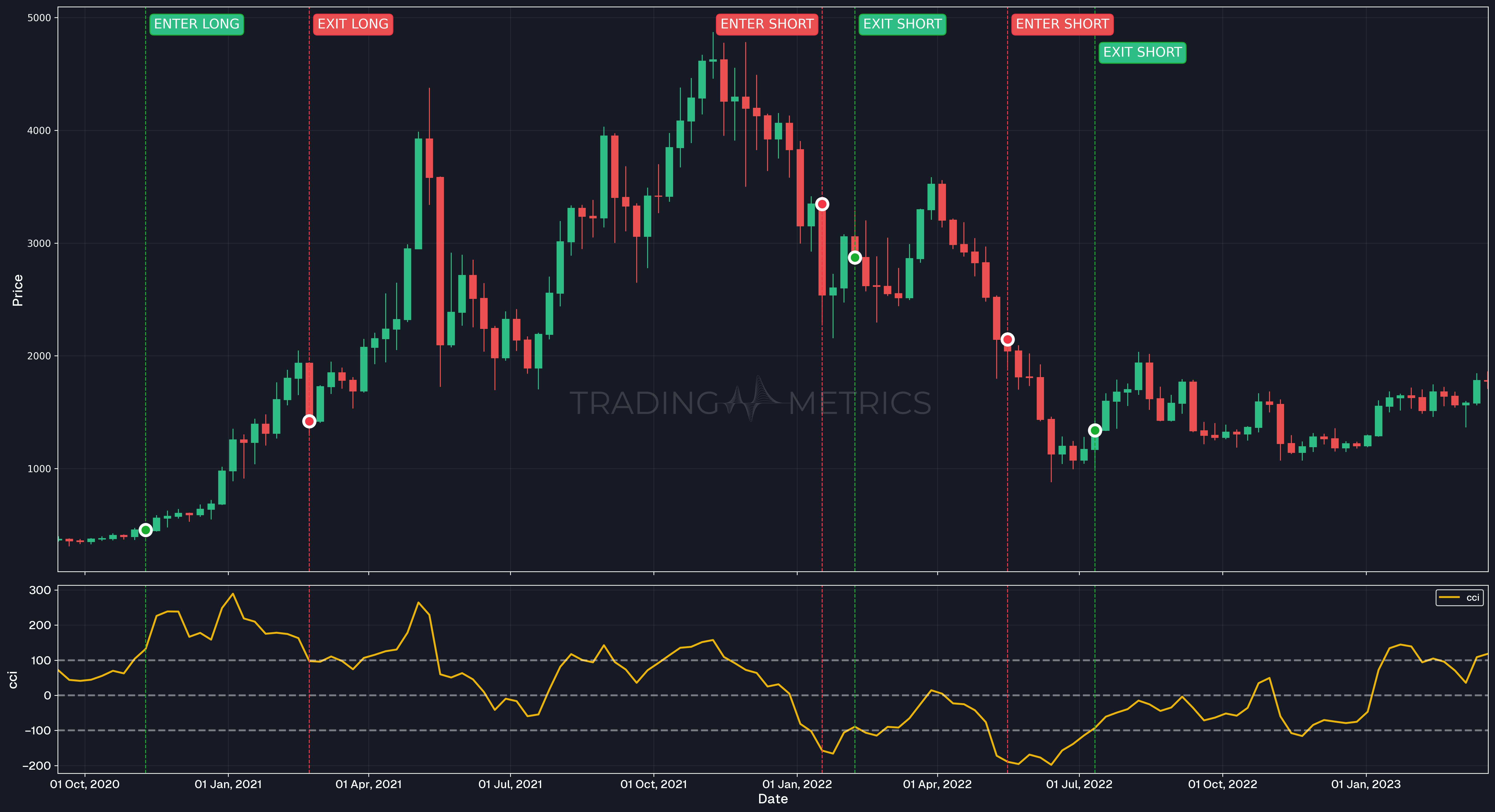1495x812 pixels.
Task: Click the 01 Jan, 2022 date tick
Action: point(797,784)
